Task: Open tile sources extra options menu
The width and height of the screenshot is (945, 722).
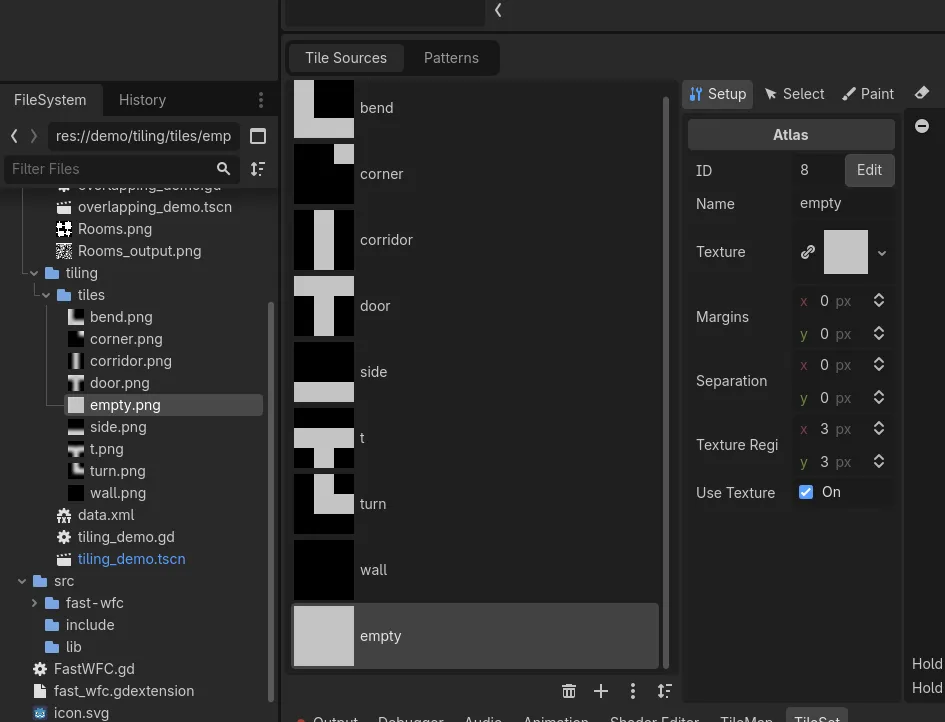Action: 633,691
